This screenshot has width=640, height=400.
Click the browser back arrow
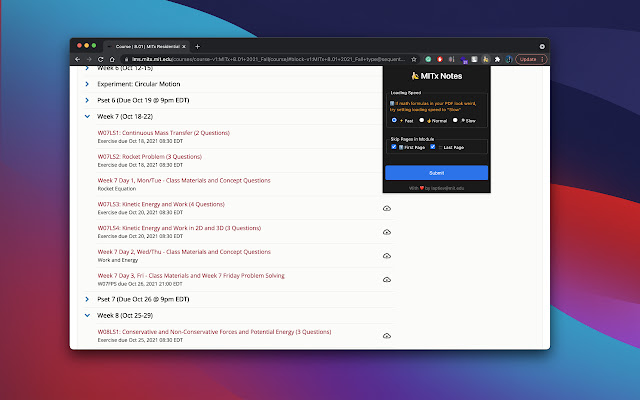[76, 59]
